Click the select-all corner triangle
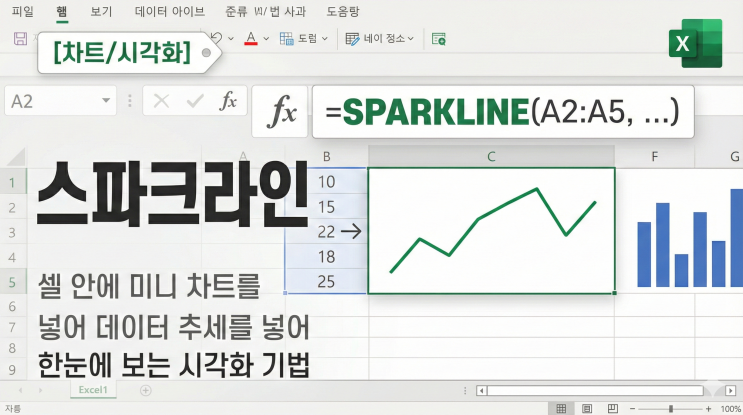The image size is (743, 415). (16, 157)
